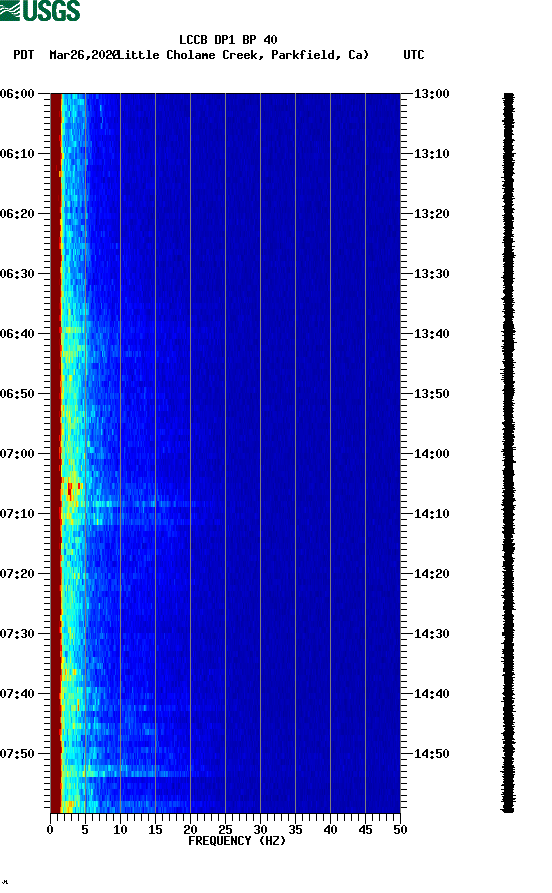
Task: Click the 14:30 UTC time label
Action: click(x=431, y=633)
